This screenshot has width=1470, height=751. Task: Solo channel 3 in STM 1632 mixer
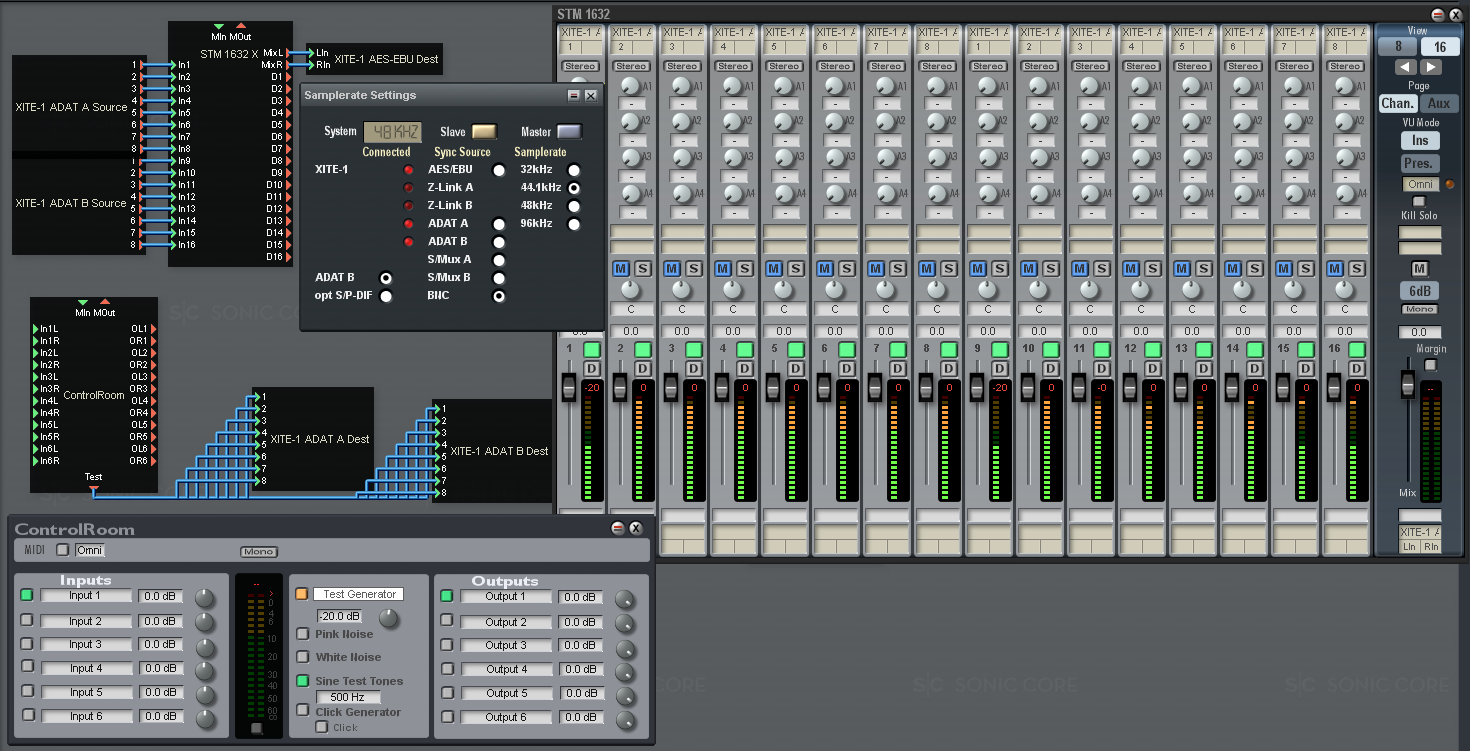coord(693,268)
